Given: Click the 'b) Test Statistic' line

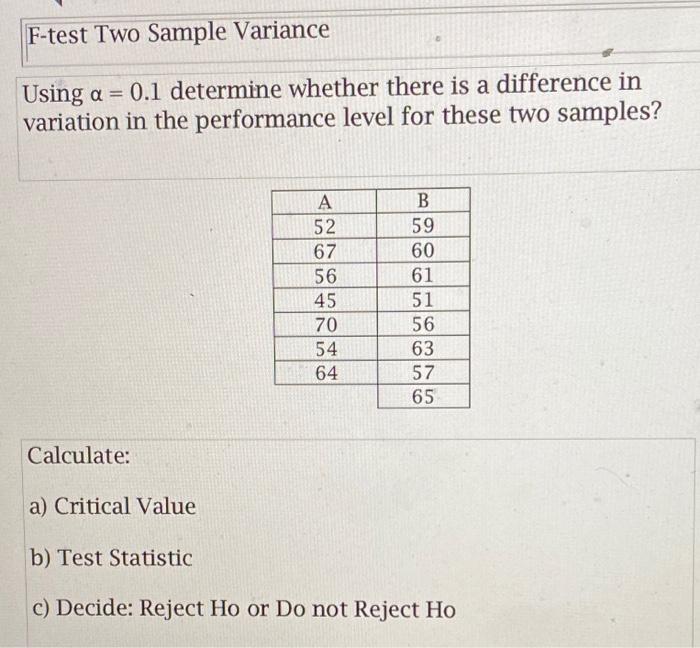Looking at the screenshot, I should point(111,557).
